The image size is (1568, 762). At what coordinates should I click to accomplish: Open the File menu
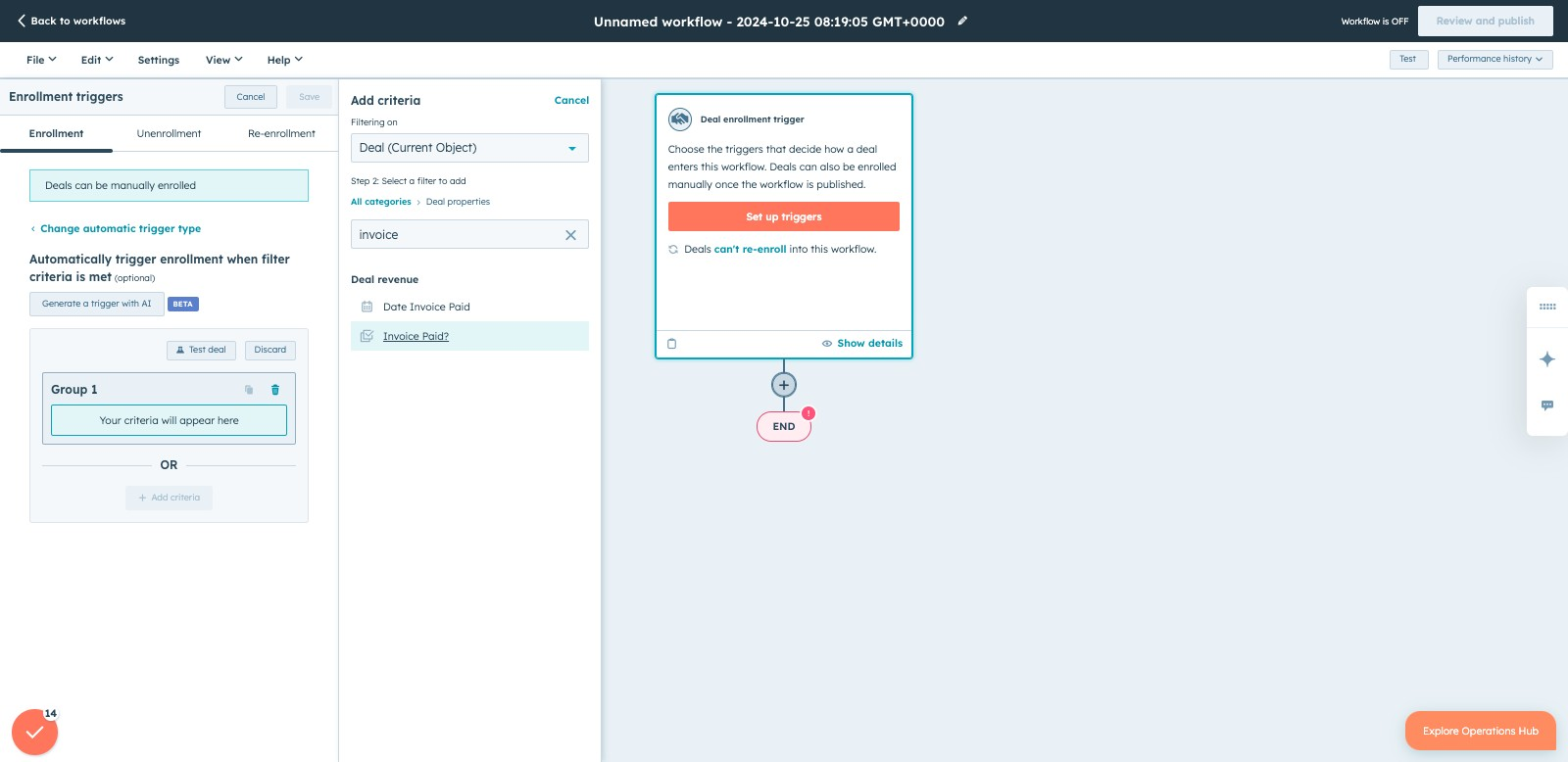pos(41,60)
